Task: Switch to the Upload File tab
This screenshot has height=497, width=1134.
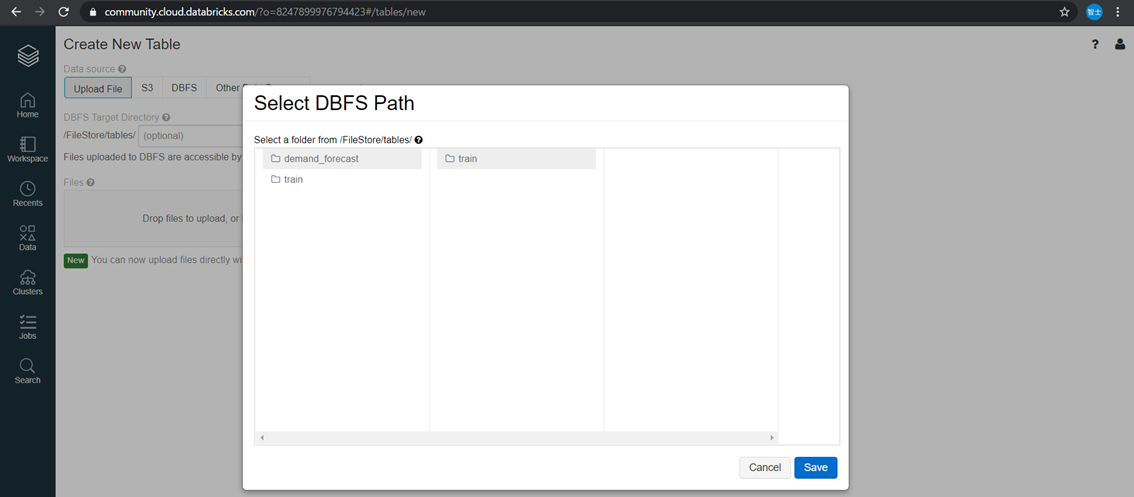Action: pyautogui.click(x=98, y=88)
